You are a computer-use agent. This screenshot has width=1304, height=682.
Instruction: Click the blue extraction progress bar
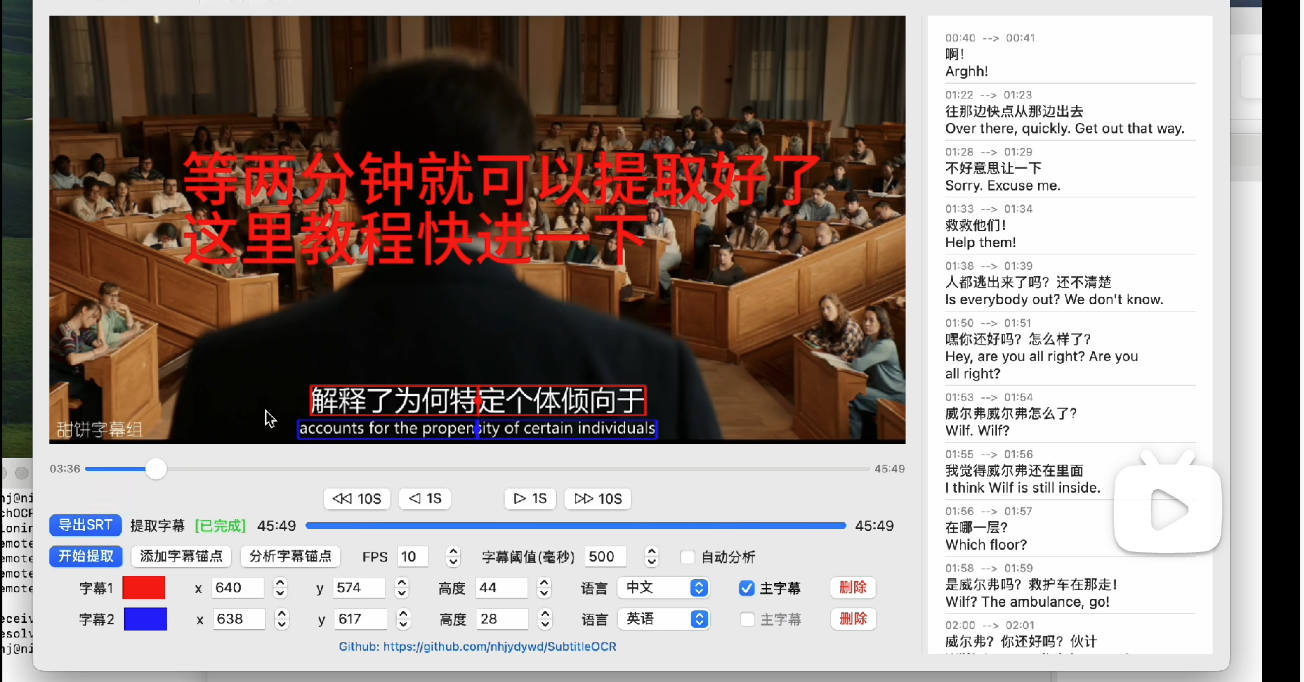click(x=576, y=525)
